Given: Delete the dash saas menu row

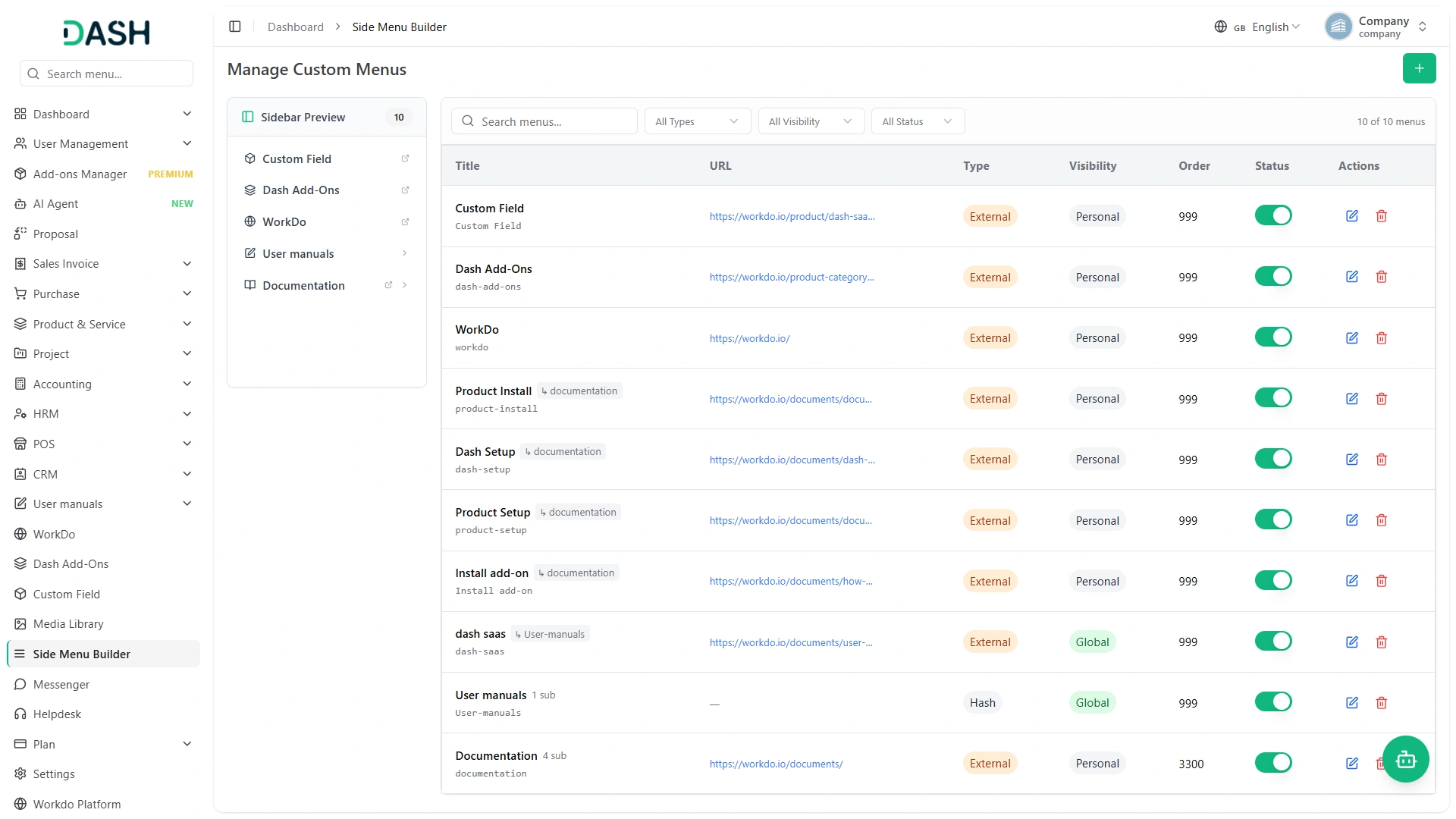Looking at the screenshot, I should click(1382, 642).
